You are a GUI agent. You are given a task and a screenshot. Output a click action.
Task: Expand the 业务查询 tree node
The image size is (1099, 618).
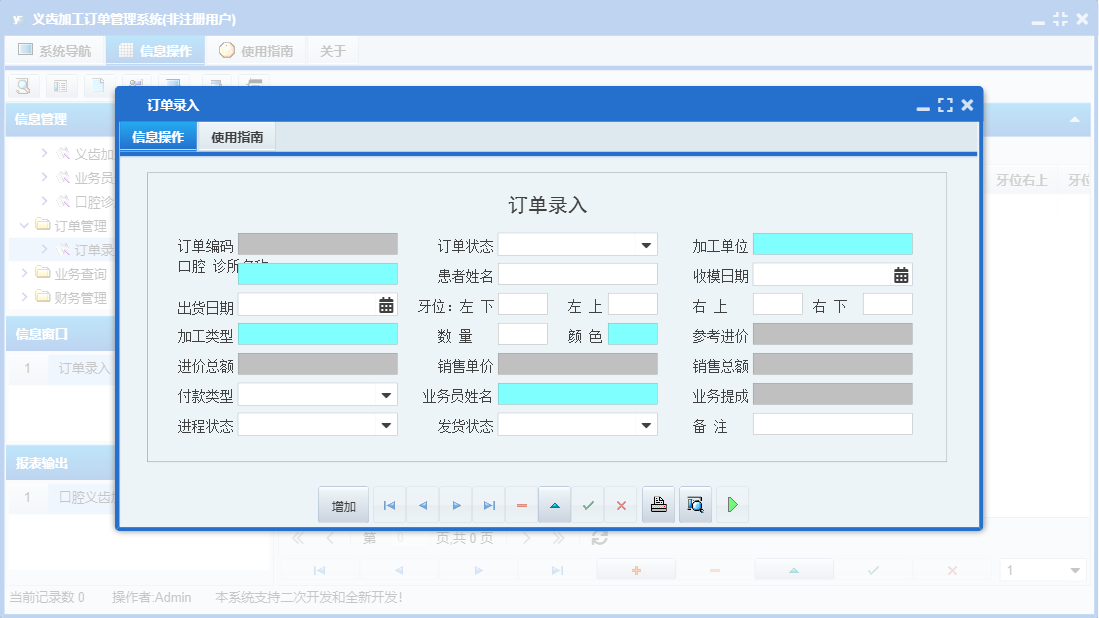coord(23,273)
